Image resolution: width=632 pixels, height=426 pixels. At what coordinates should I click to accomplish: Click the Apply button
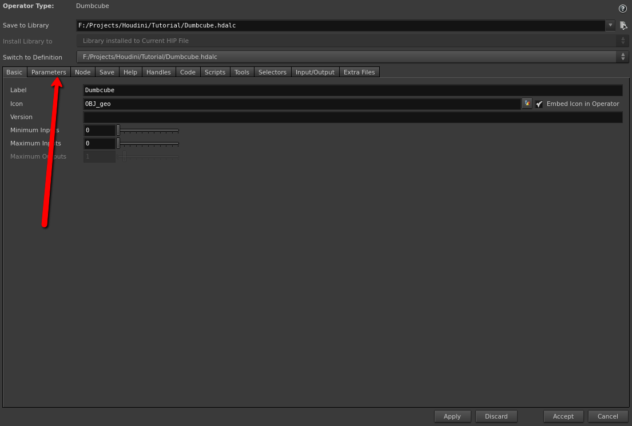tap(452, 416)
